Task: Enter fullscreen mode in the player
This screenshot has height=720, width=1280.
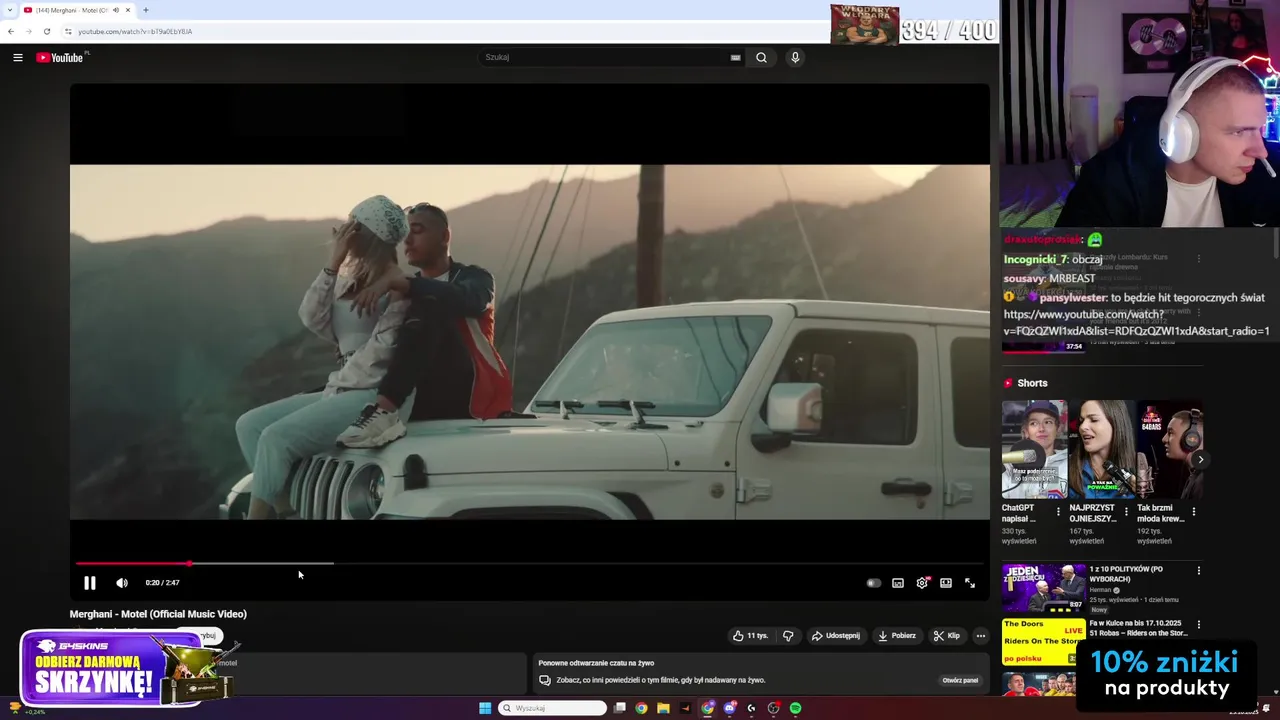Action: pyautogui.click(x=970, y=583)
